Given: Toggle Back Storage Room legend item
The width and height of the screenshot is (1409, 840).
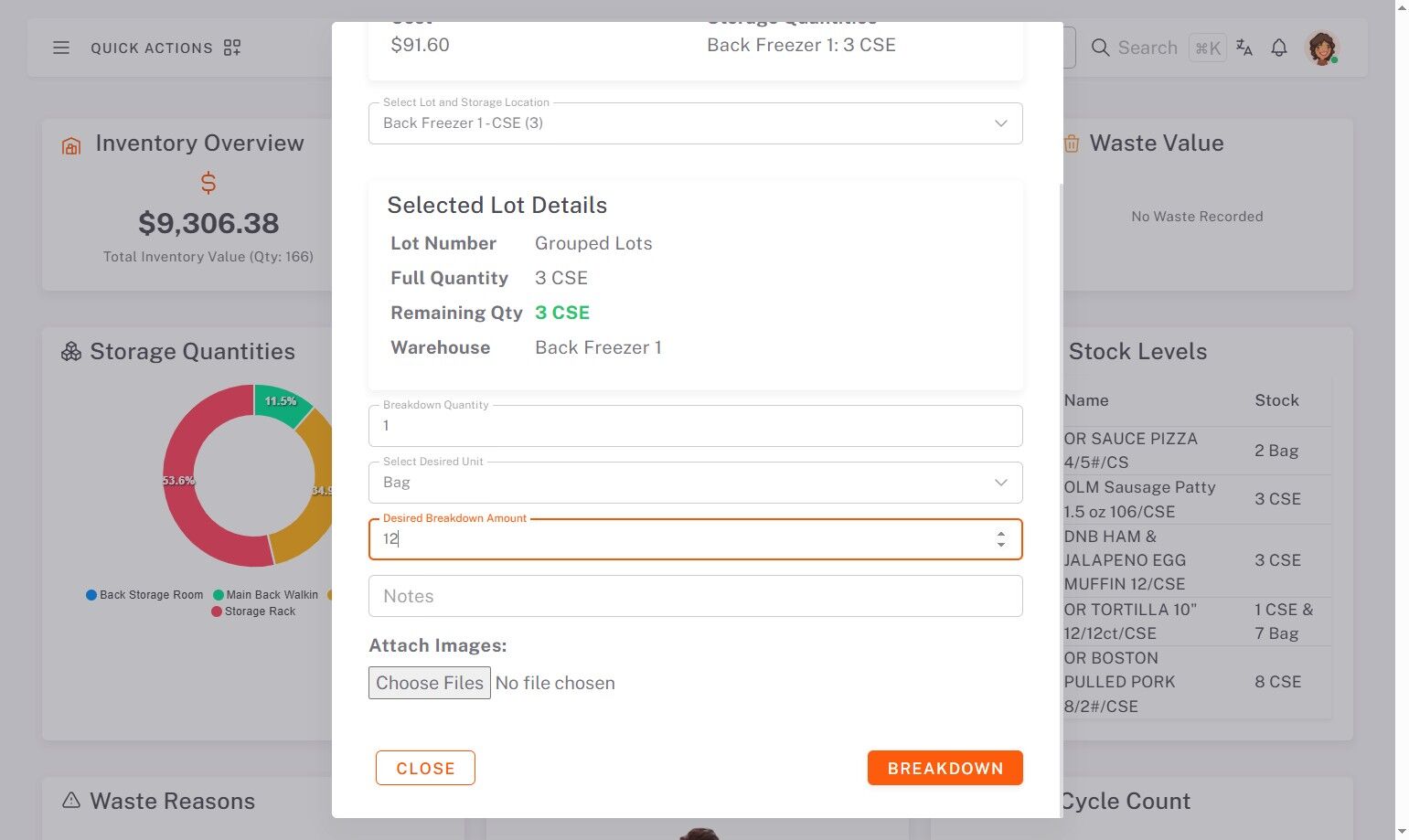Looking at the screenshot, I should click(x=144, y=595).
